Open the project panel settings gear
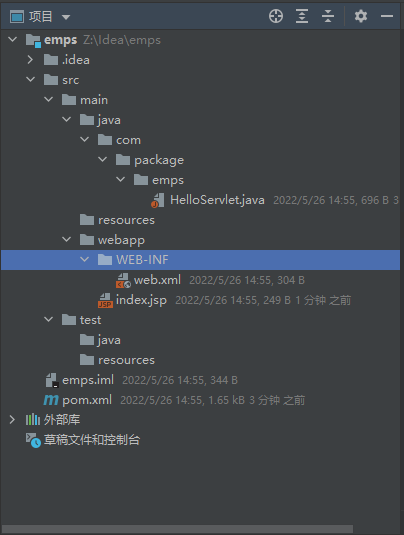This screenshot has height=535, width=404. pos(361,16)
